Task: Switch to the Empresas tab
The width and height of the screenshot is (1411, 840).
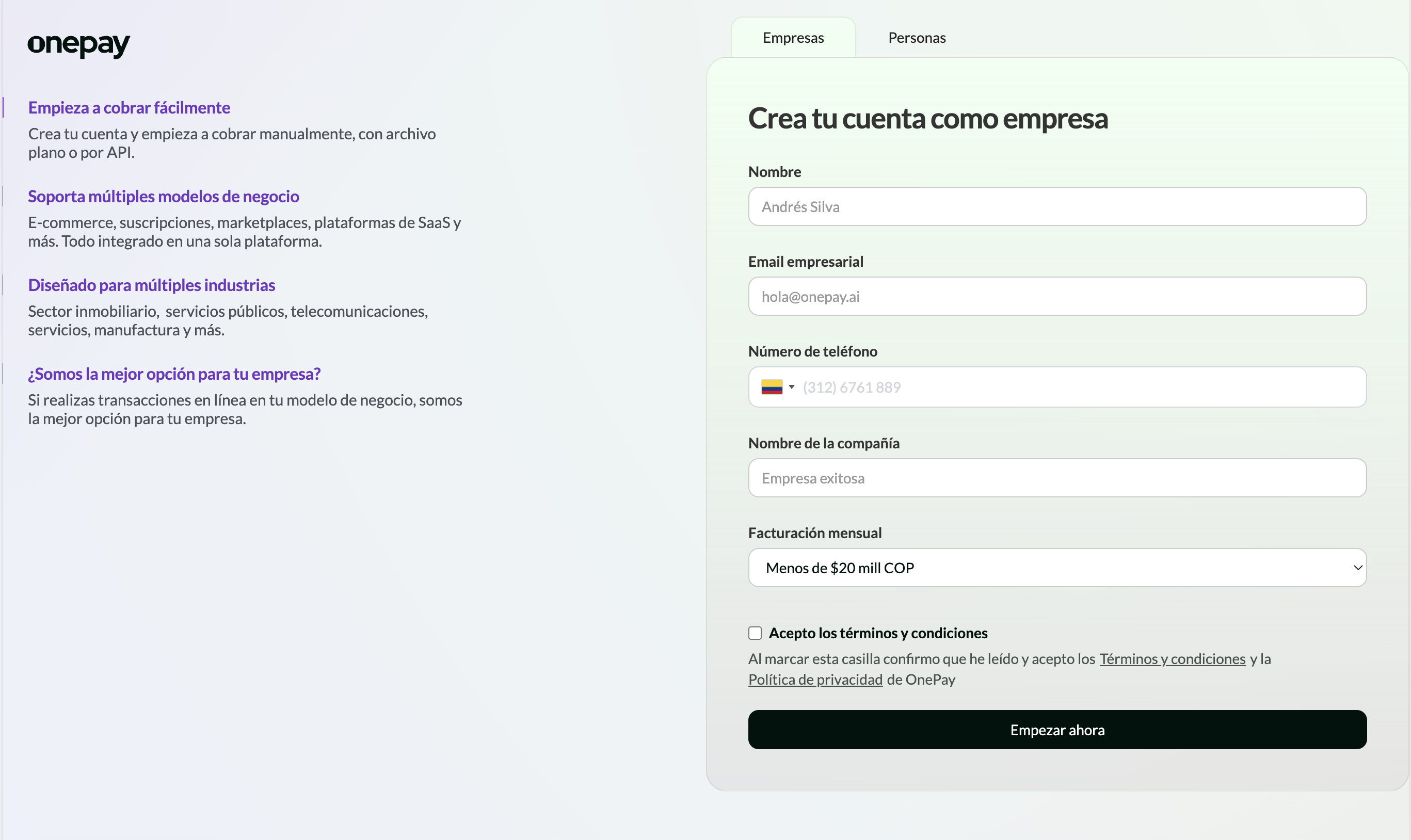Action: (793, 38)
